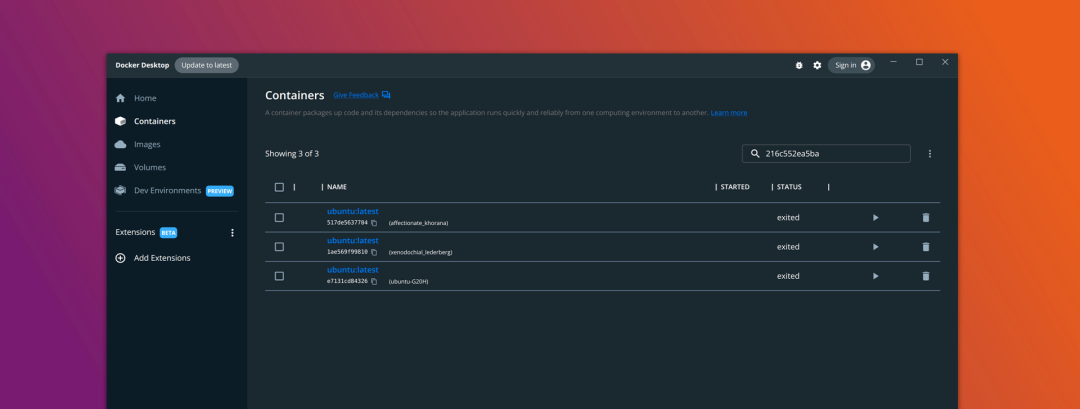Image resolution: width=1080 pixels, height=409 pixels.
Task: Open the troubleshoot bug icon
Action: coord(799,65)
